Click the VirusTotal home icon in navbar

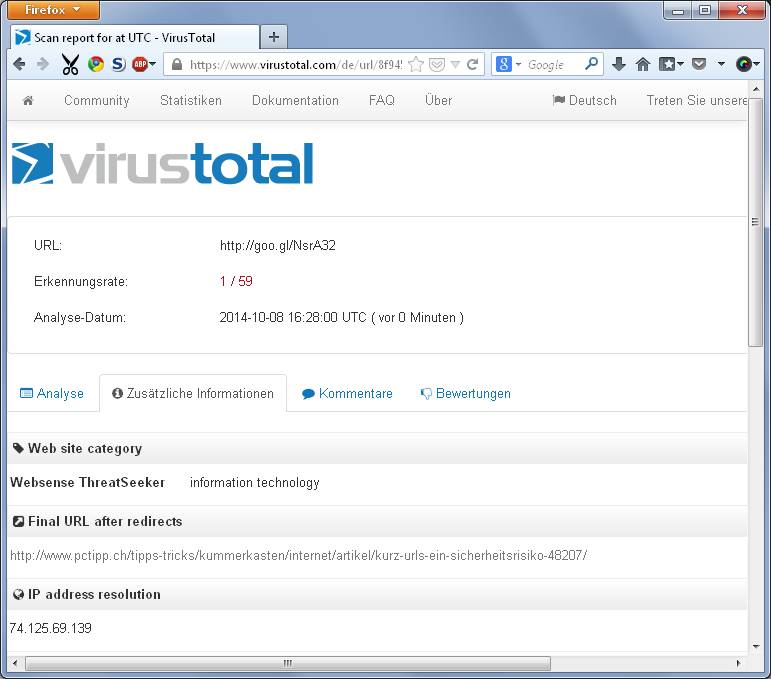(x=28, y=100)
